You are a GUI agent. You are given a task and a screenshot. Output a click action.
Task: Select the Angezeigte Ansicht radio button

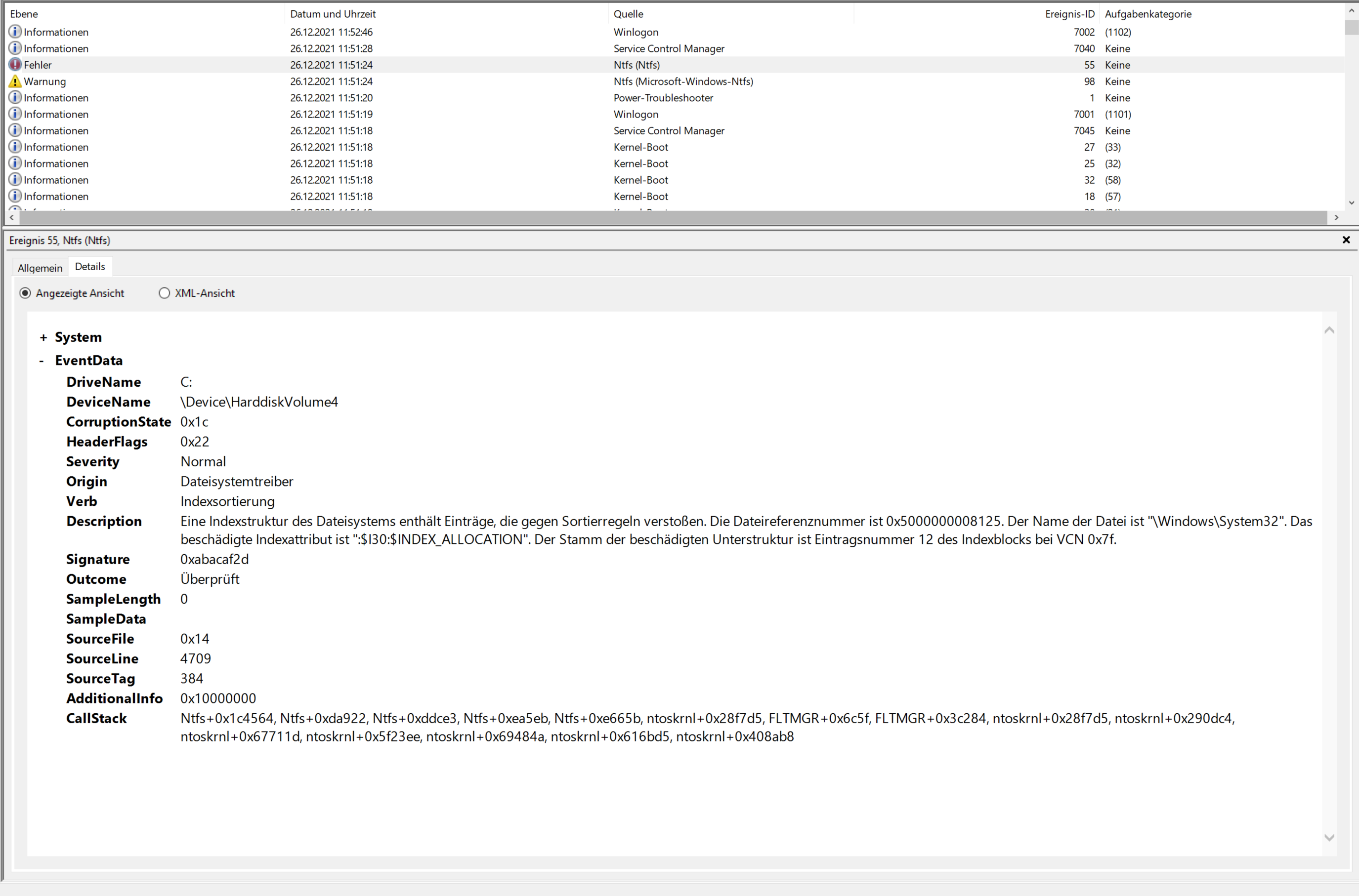click(x=25, y=293)
